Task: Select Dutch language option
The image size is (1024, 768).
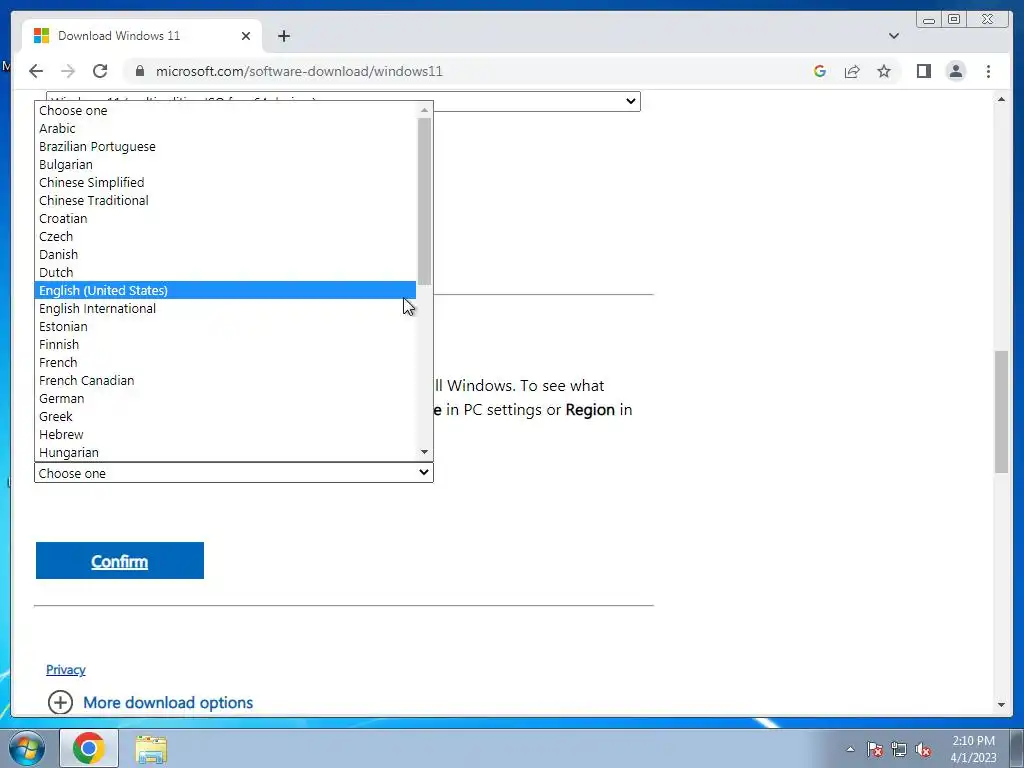Action: tap(225, 272)
